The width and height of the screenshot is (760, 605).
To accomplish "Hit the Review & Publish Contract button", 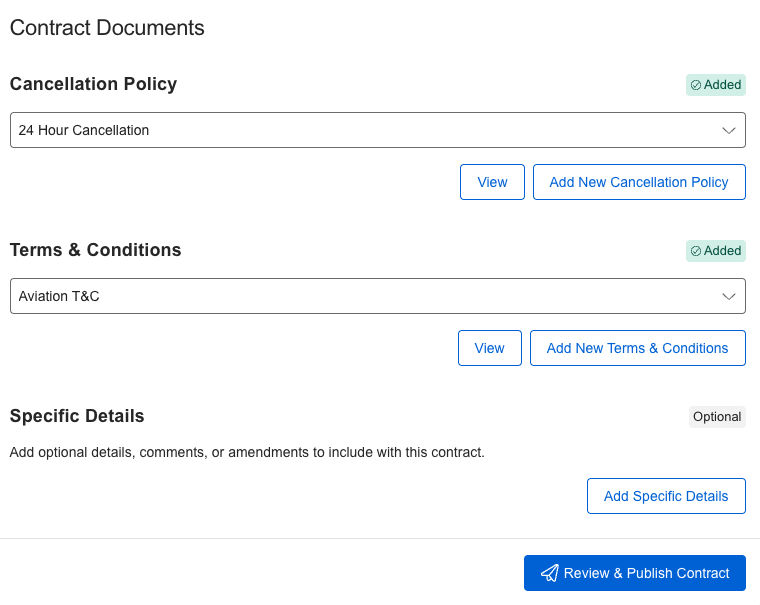I will pyautogui.click(x=635, y=573).
